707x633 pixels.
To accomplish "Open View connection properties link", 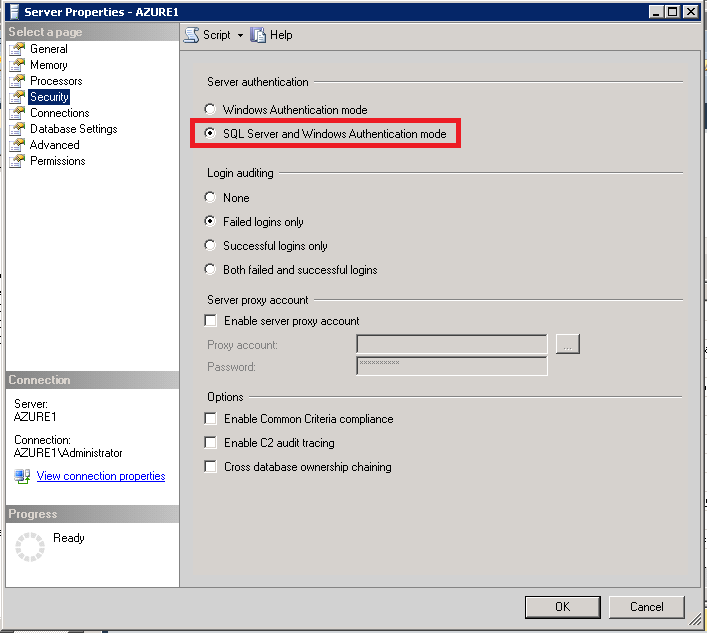I will tap(101, 476).
